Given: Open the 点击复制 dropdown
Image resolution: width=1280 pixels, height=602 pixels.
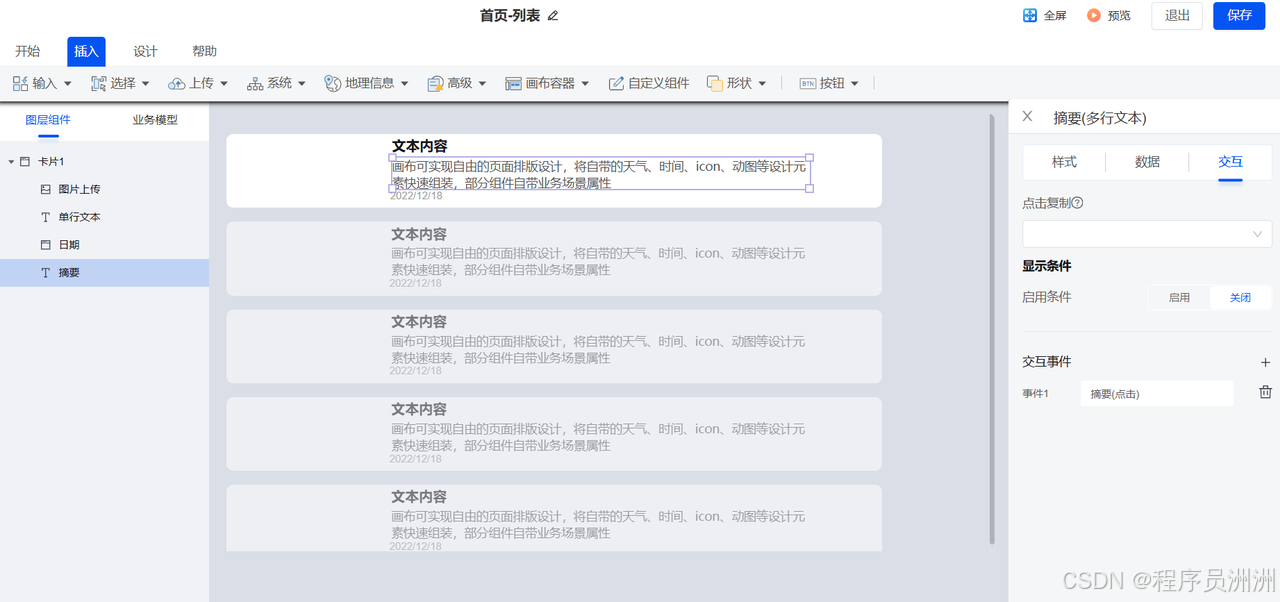Looking at the screenshot, I should [1146, 233].
